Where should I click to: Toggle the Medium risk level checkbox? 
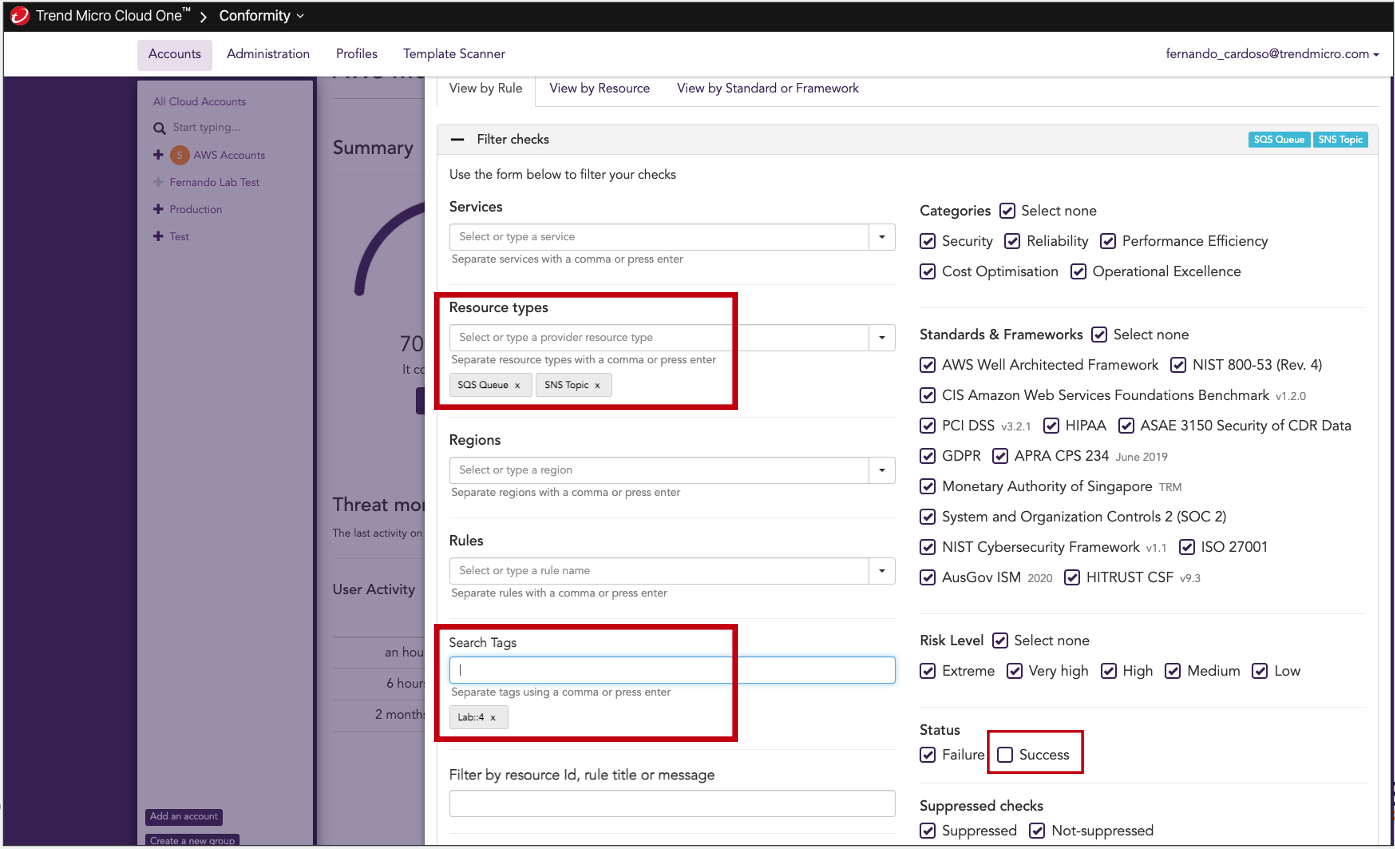[1173, 671]
